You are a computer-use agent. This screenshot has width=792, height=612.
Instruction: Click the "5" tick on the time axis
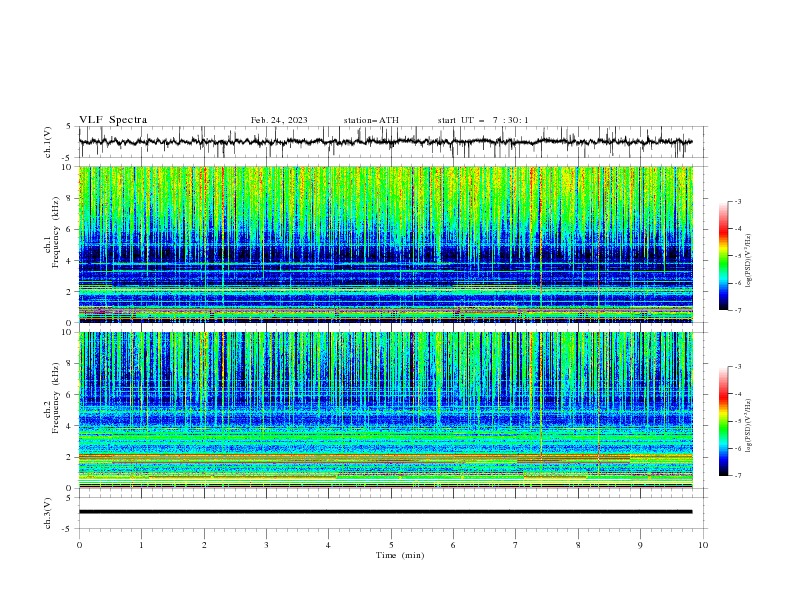[x=391, y=545]
